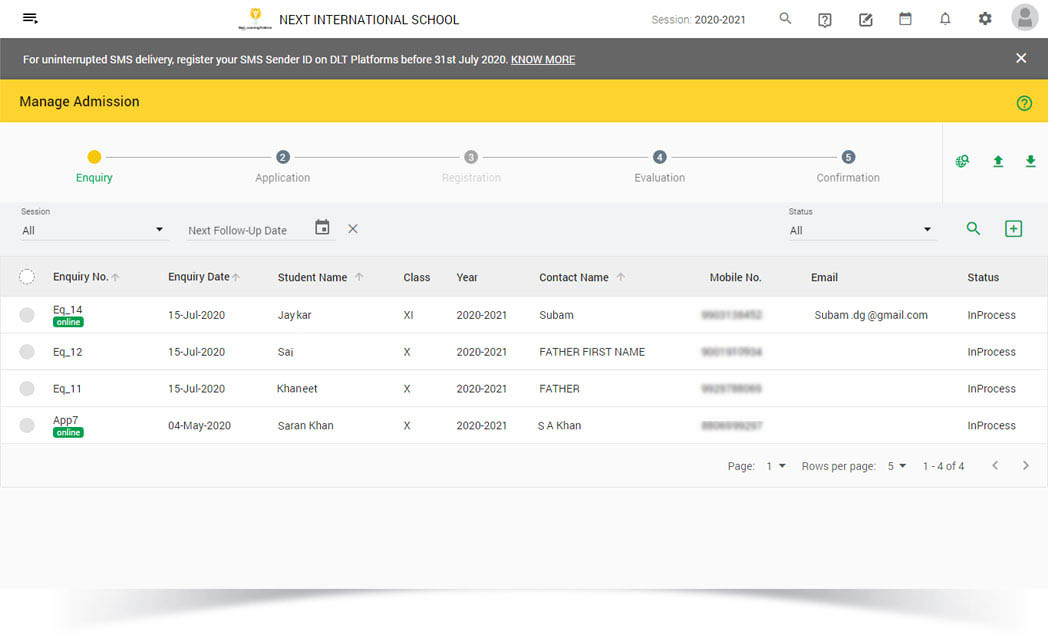Expand the Session filter dropdown

[x=93, y=230]
